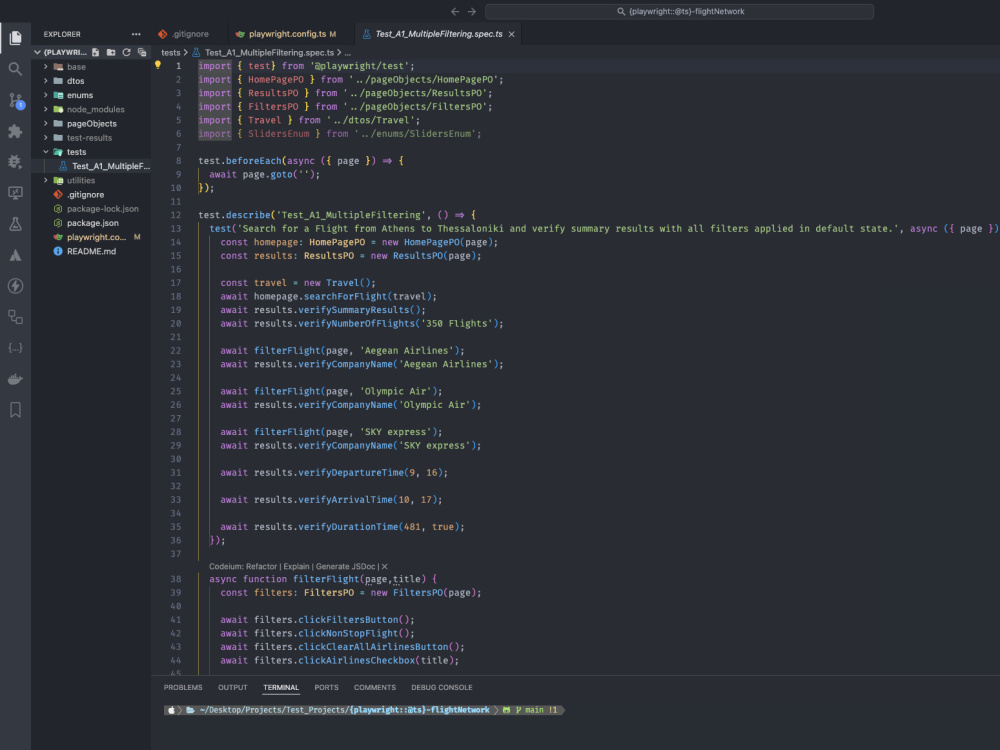1000x750 pixels.
Task: Refresh the Explorer file tree
Action: click(126, 52)
